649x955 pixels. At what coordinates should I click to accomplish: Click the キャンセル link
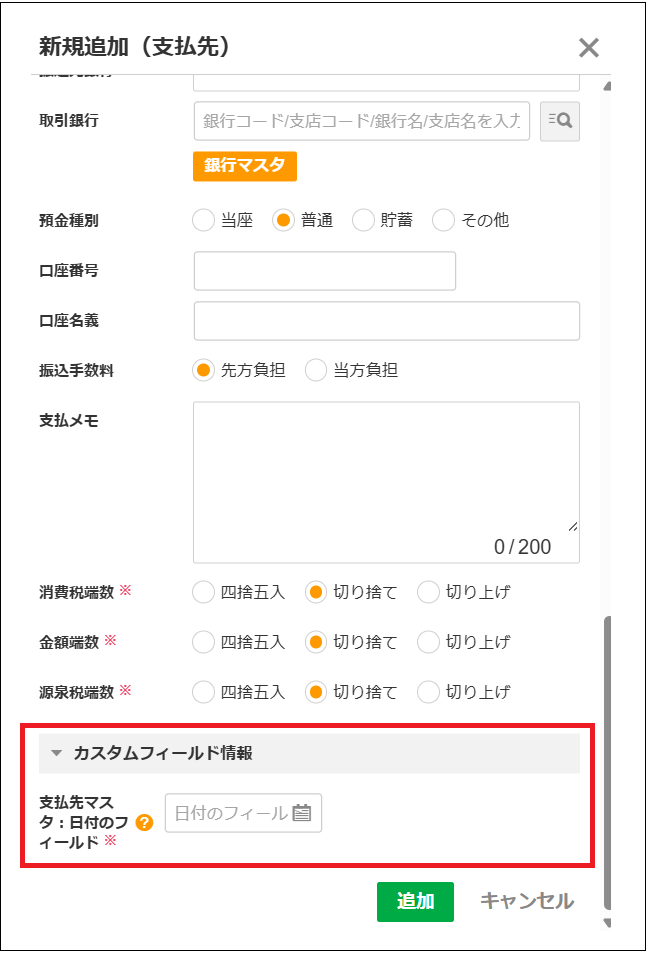527,901
